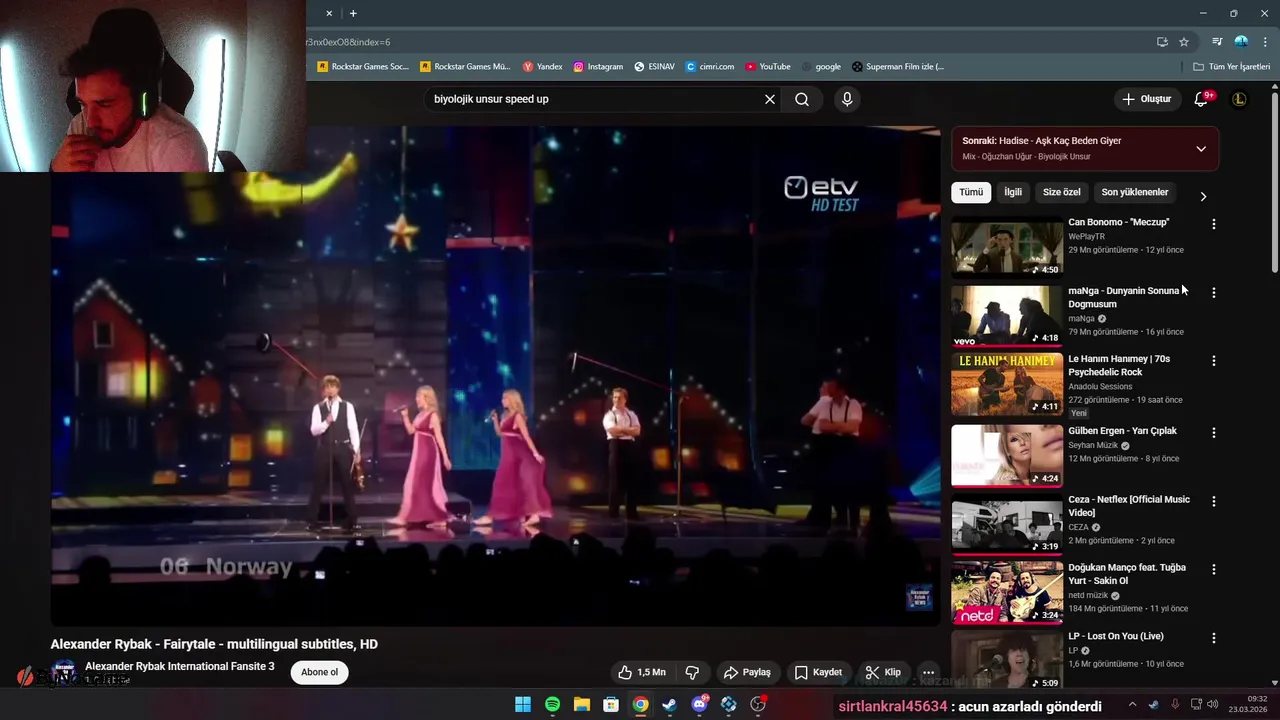1280x720 pixels.
Task: Show hidden system tray icons chevron
Action: pyautogui.click(x=1132, y=705)
